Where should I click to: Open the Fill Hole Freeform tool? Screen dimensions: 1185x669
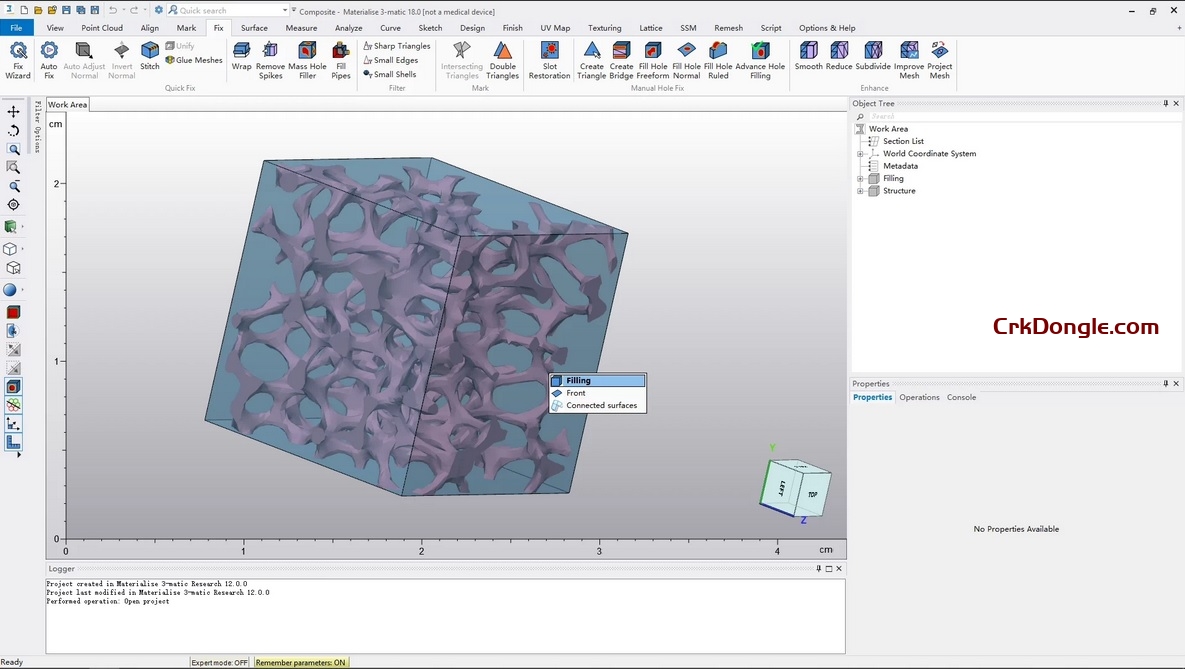point(652,58)
